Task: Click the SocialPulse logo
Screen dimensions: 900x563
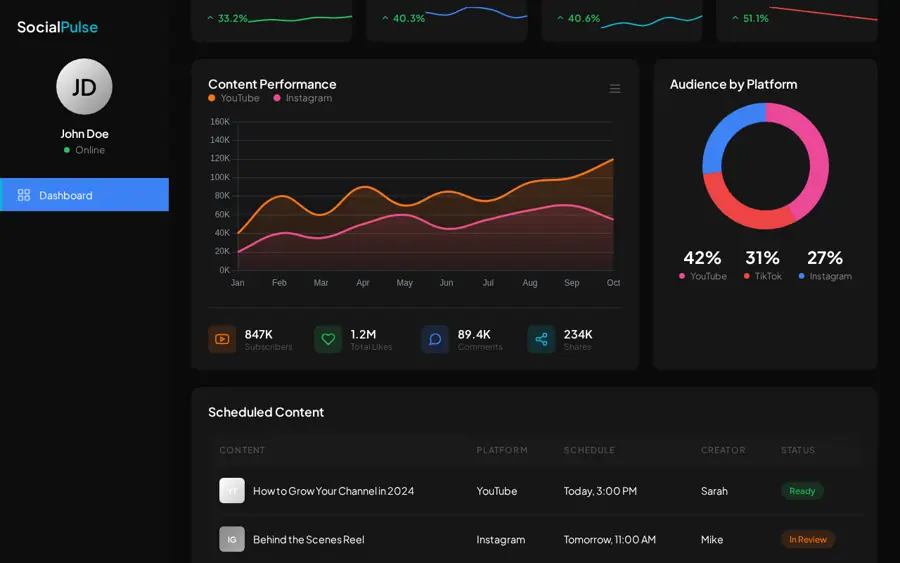Action: [57, 27]
